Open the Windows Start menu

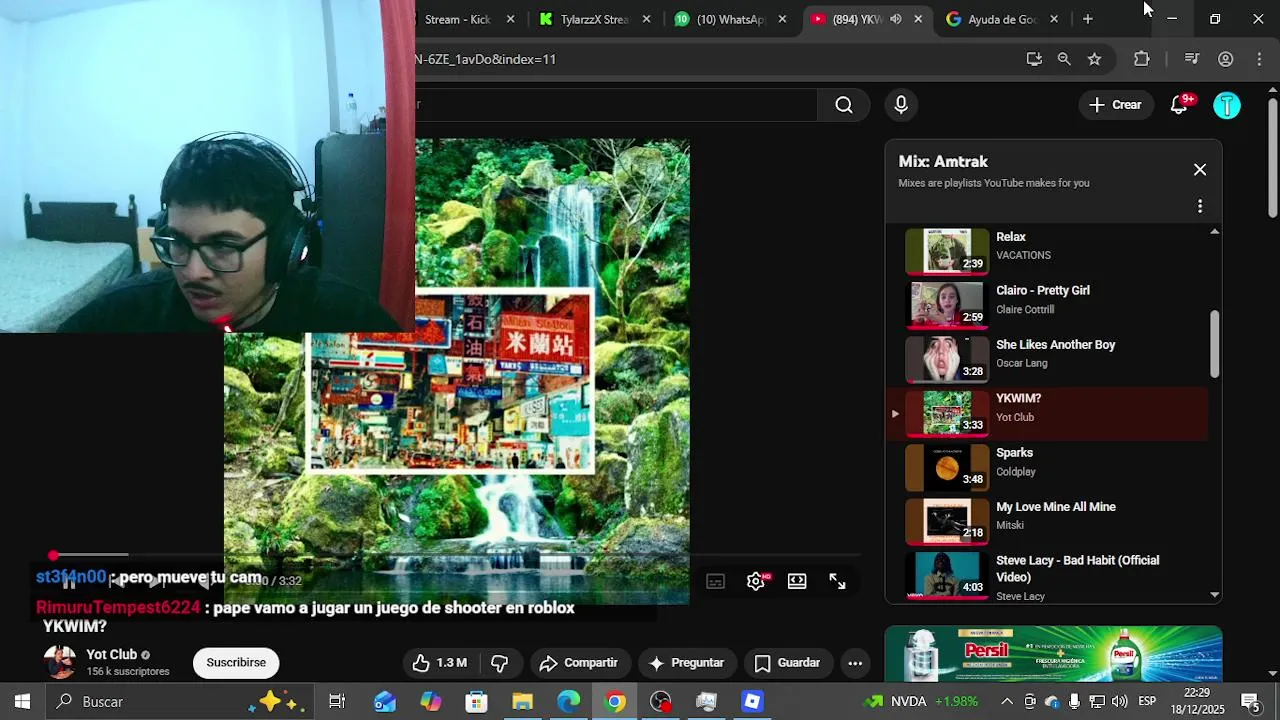[22, 702]
